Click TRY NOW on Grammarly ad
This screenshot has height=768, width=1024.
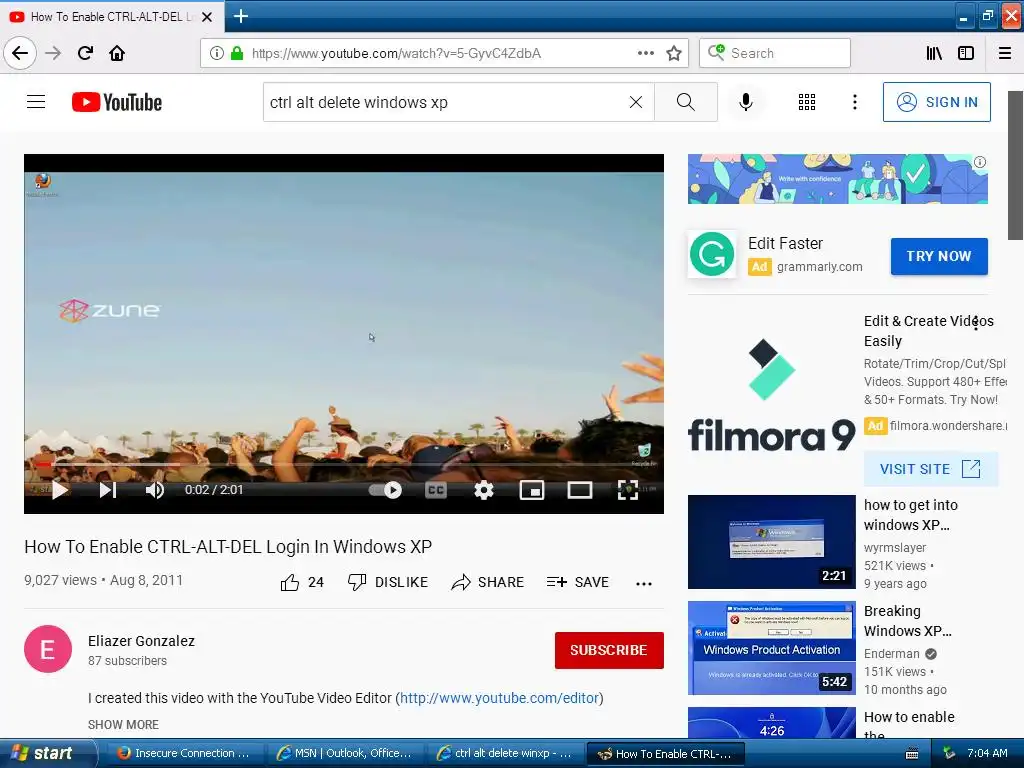tap(938, 256)
